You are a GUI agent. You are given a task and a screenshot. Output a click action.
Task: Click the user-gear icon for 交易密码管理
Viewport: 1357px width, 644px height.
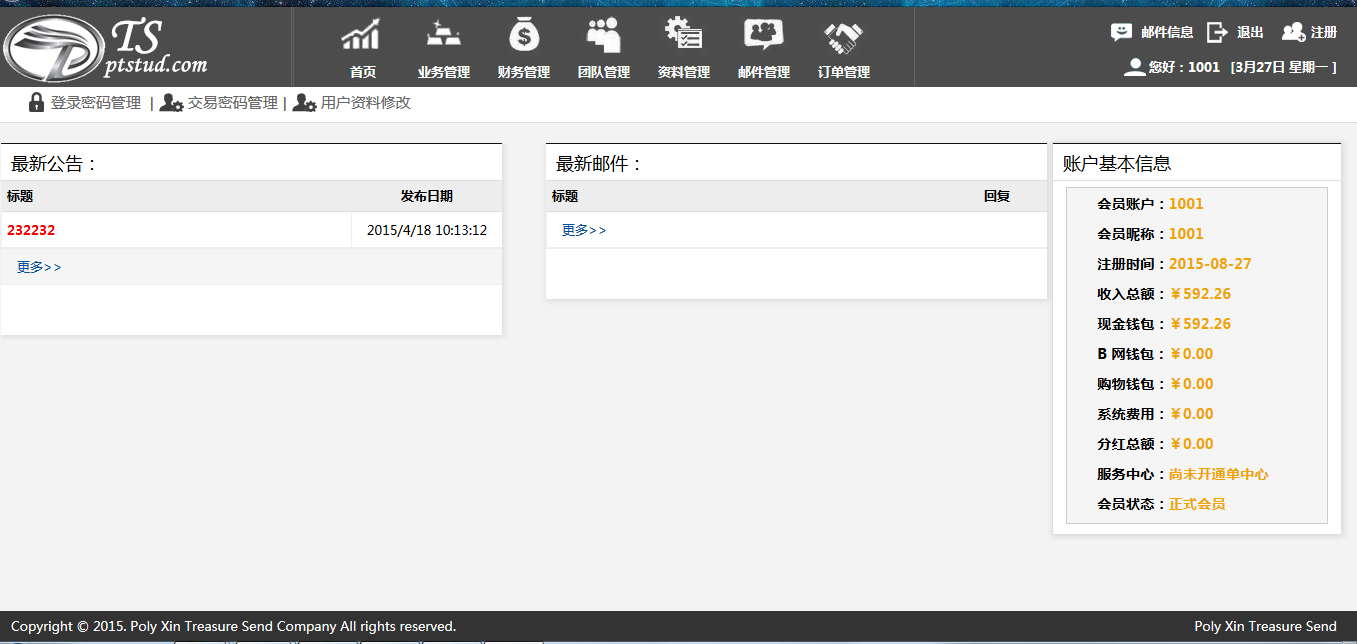[171, 103]
